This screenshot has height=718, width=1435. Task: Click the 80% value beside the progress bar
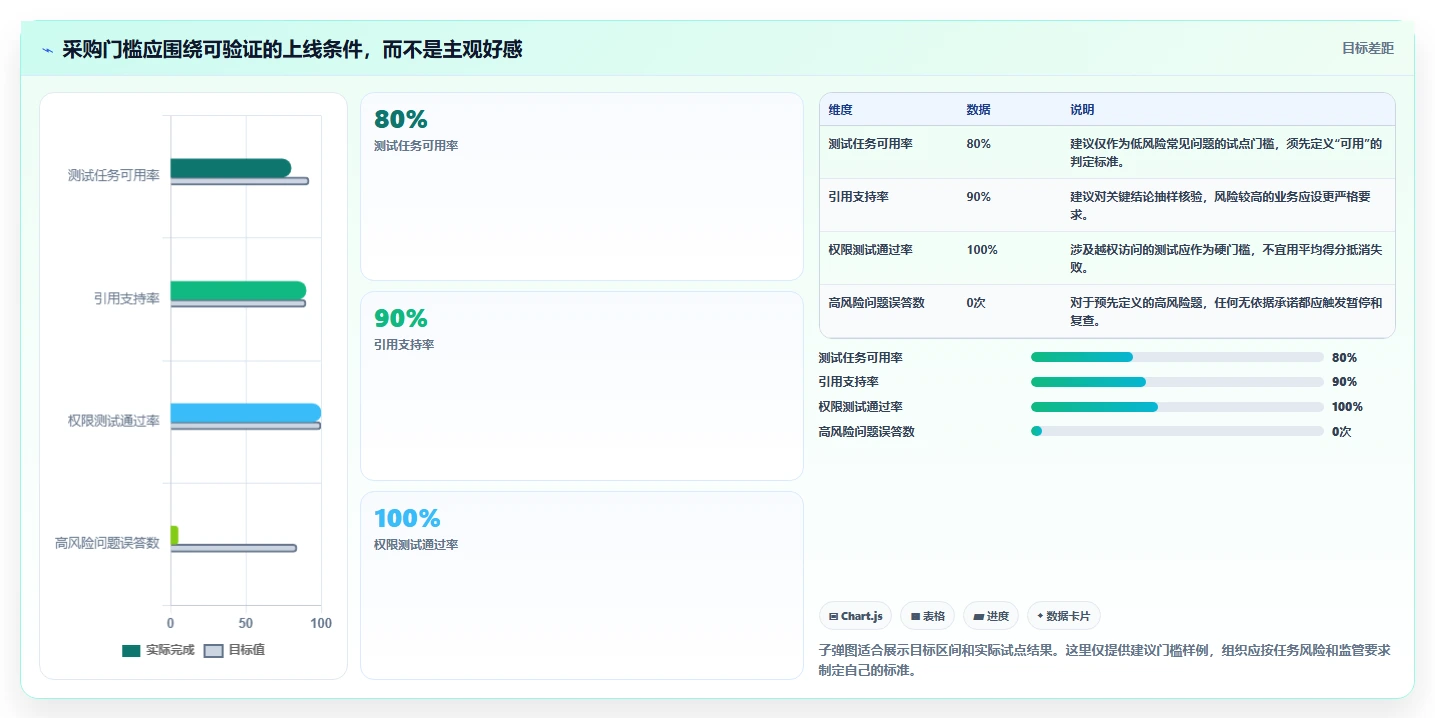1344,357
